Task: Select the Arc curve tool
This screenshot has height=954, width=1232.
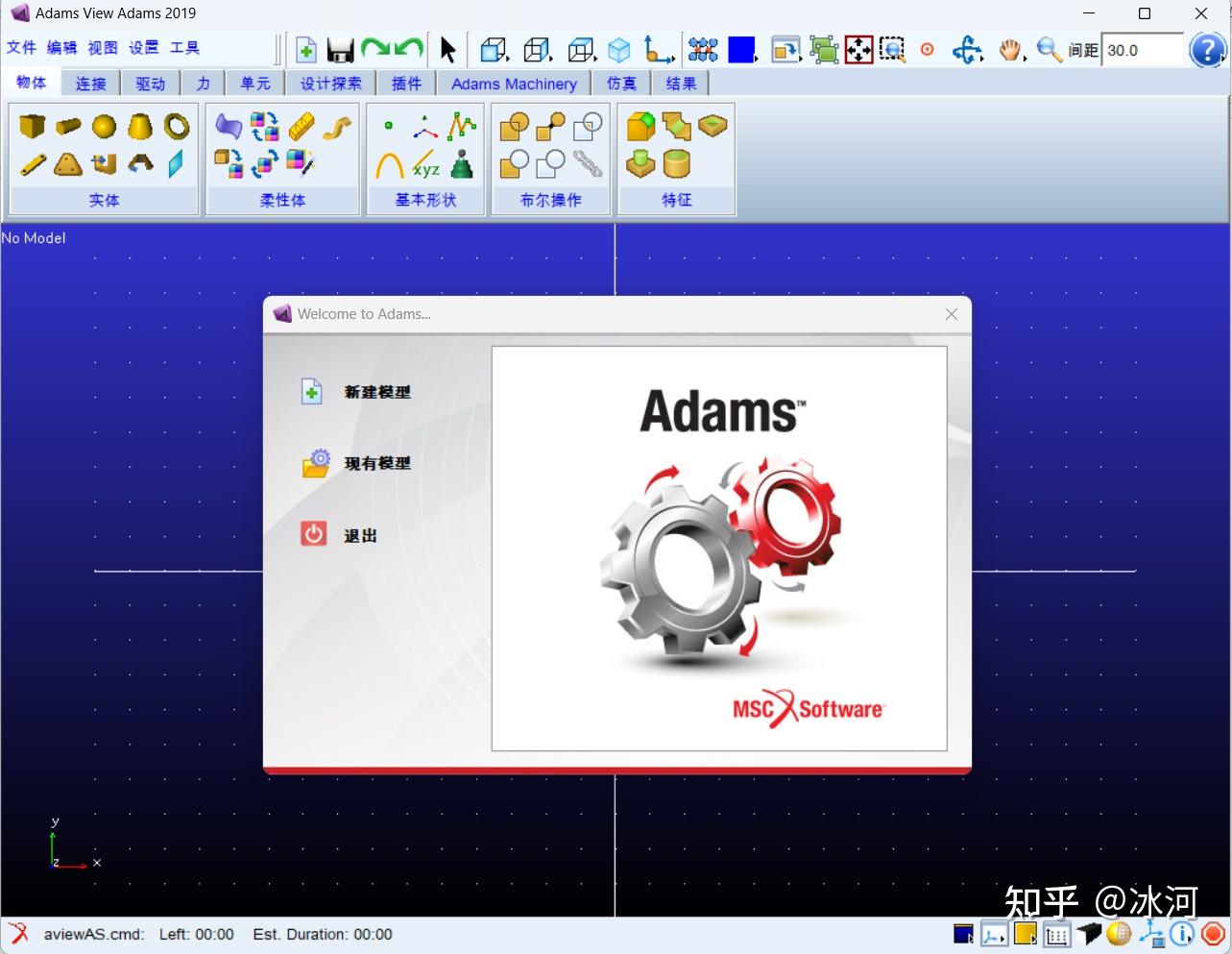Action: coord(389,164)
